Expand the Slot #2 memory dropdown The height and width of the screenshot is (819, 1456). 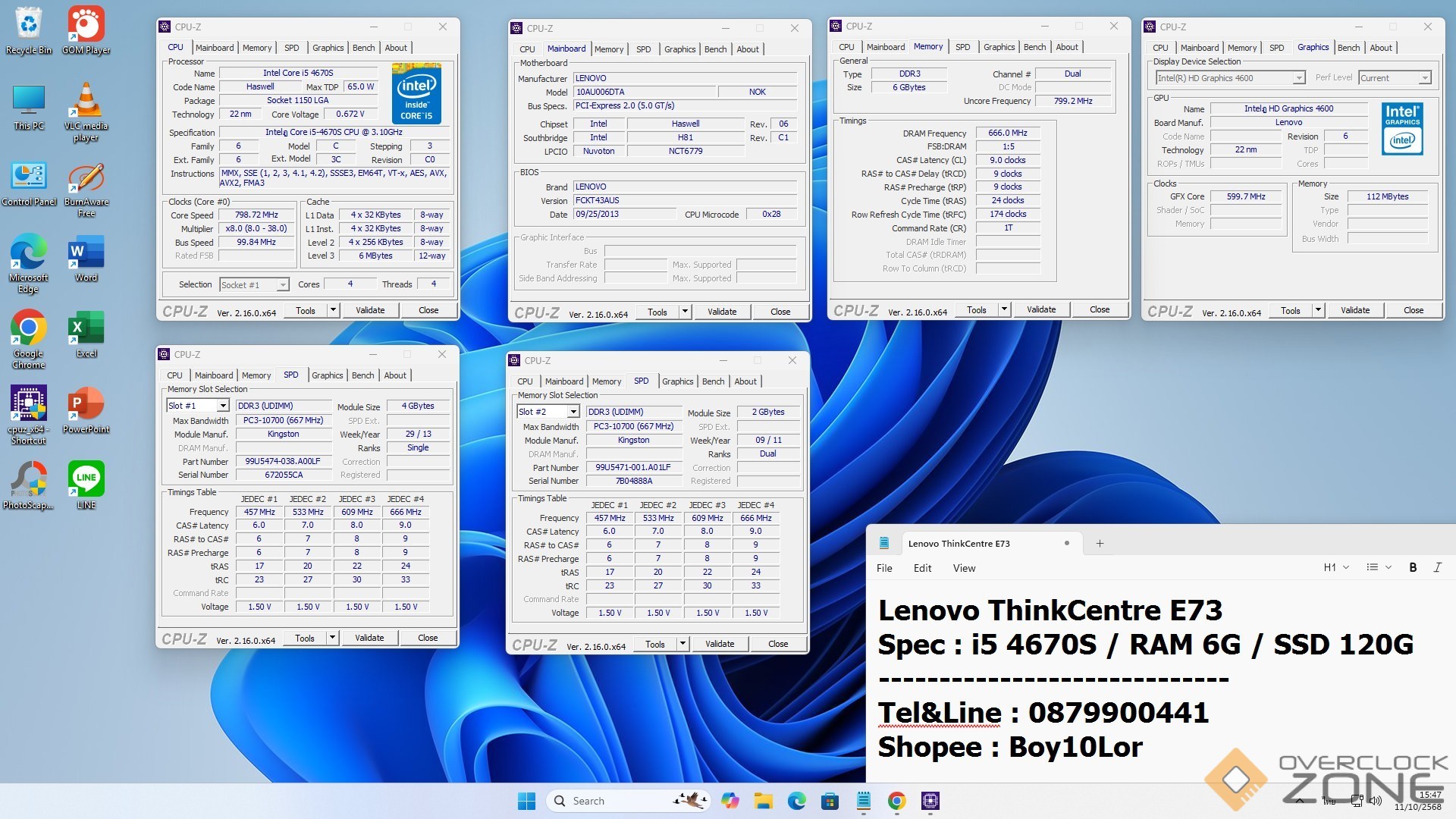[x=573, y=412]
